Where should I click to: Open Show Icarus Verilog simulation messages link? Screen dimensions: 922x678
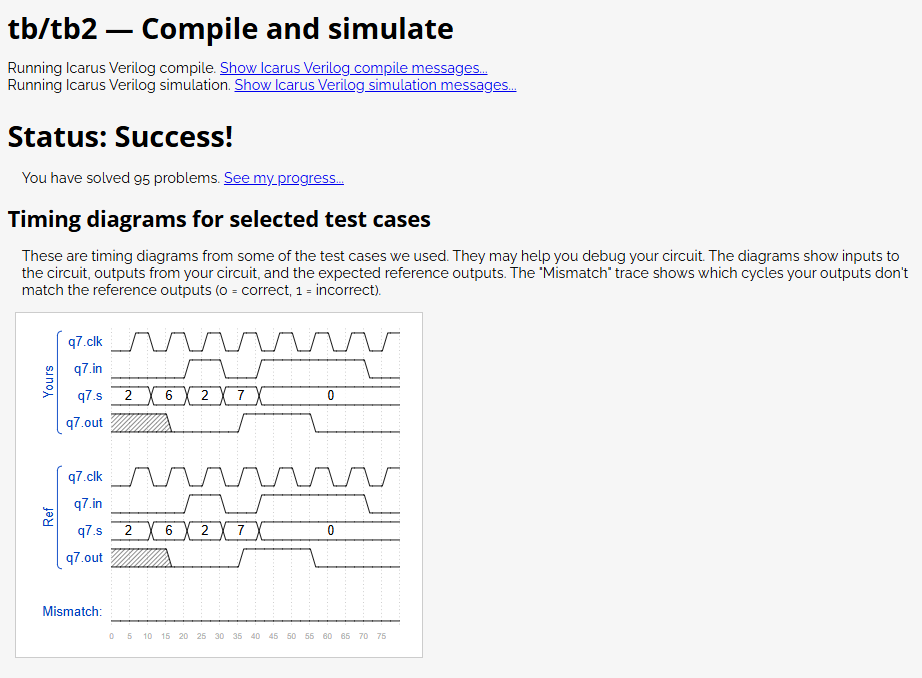point(375,85)
